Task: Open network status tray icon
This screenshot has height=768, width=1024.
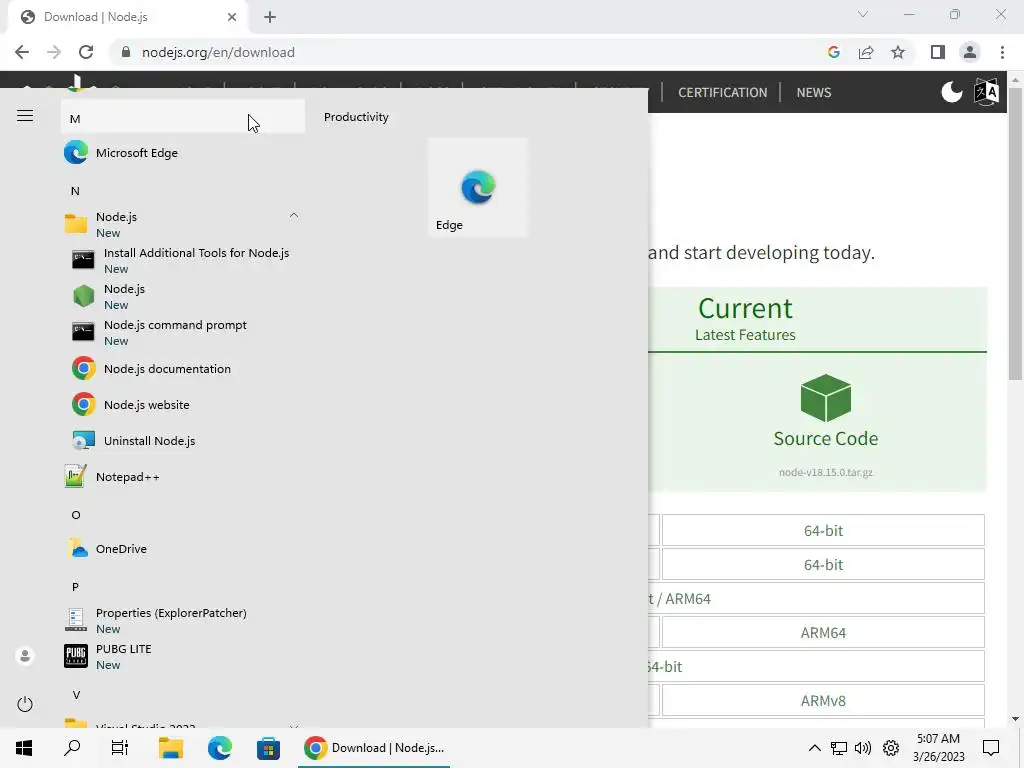Action: click(839, 748)
